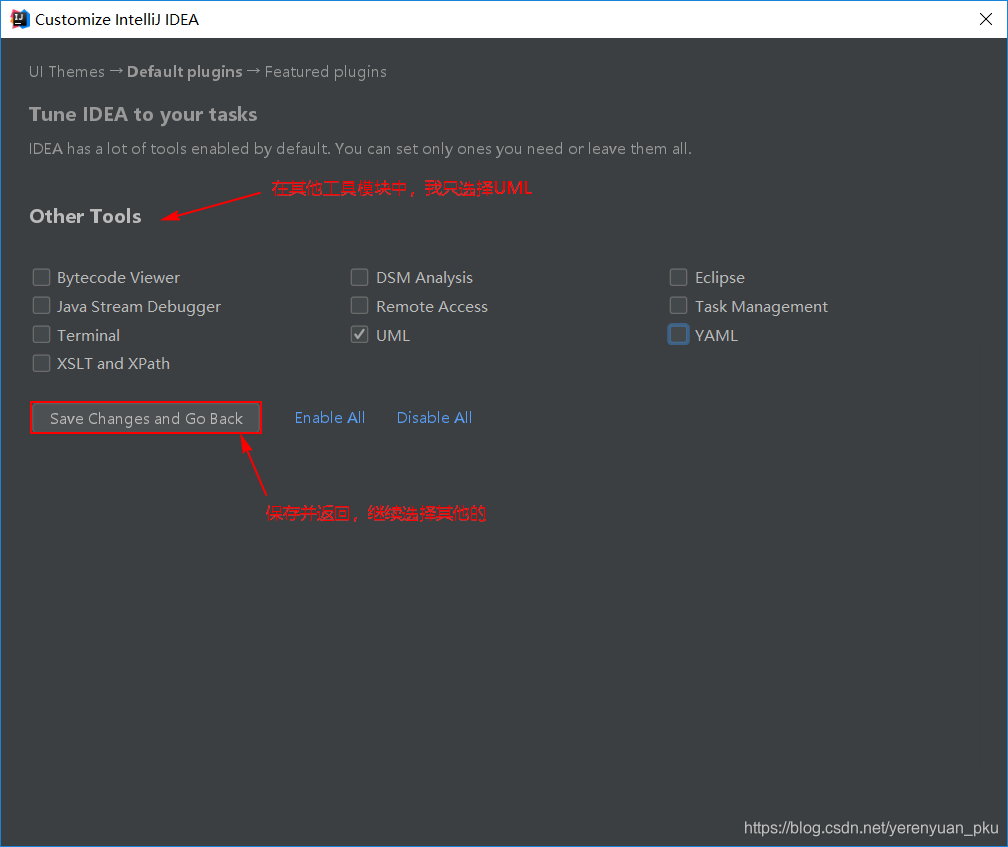Click Save Changes and Go Back
The image size is (1008, 847).
[146, 418]
